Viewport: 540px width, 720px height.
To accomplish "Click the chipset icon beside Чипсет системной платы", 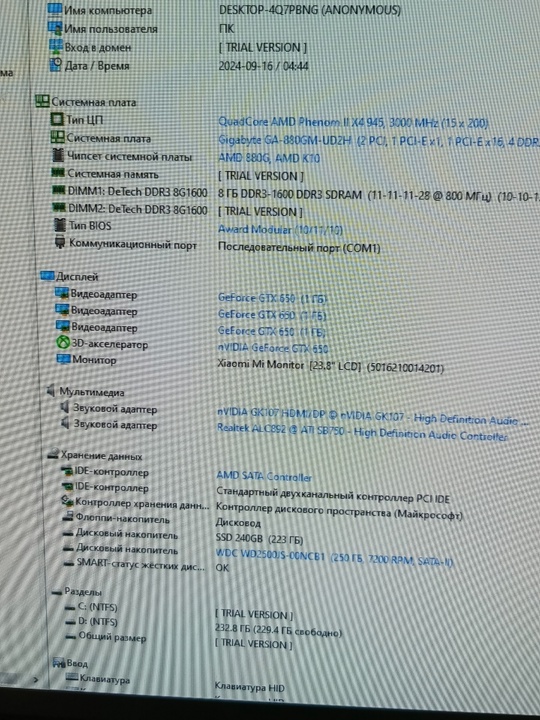I will point(58,156).
